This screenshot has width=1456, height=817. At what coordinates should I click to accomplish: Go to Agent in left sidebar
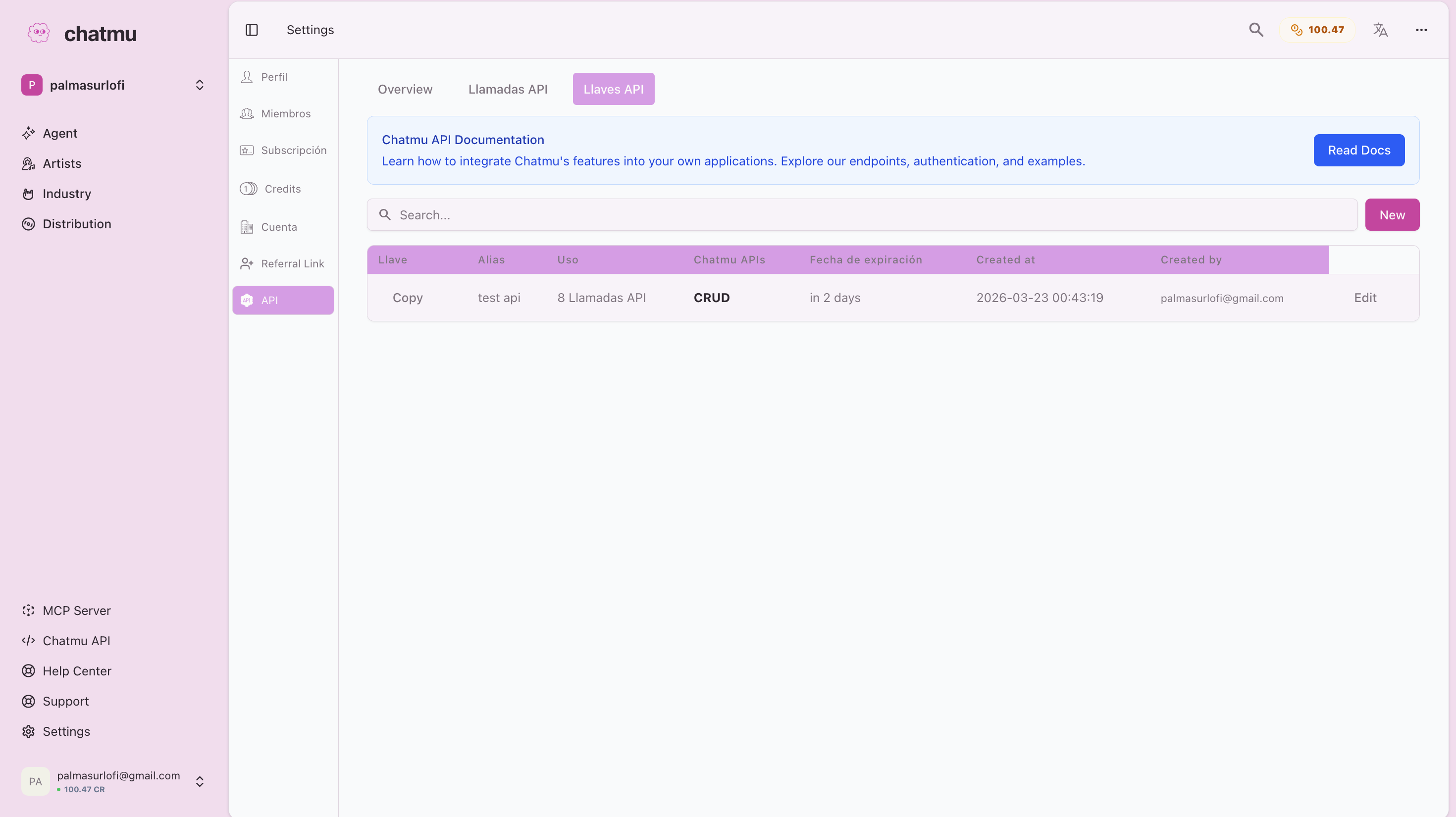[60, 133]
